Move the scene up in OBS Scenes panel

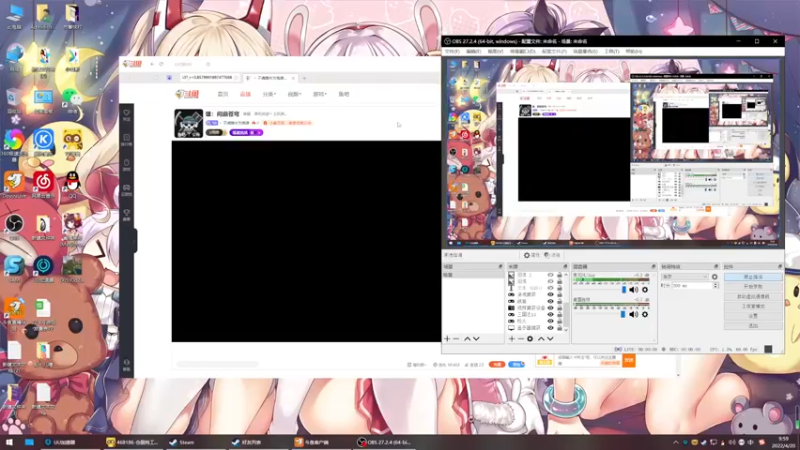click(x=467, y=339)
